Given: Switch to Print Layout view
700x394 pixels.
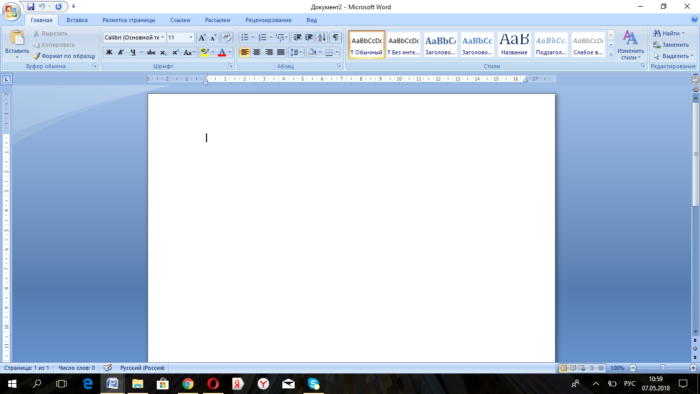Looking at the screenshot, I should tap(563, 368).
